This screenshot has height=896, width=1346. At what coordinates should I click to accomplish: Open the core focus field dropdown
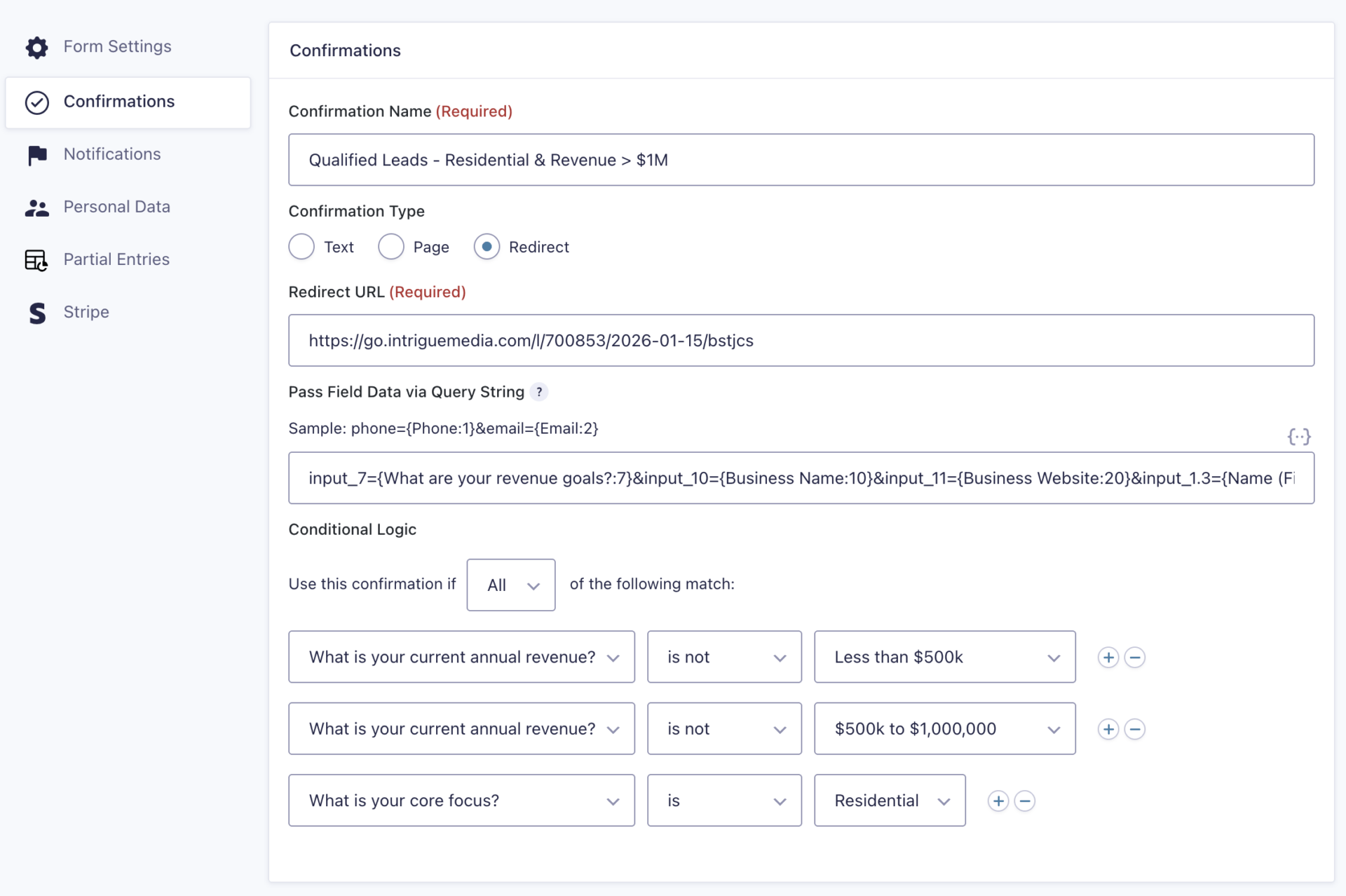(x=461, y=801)
